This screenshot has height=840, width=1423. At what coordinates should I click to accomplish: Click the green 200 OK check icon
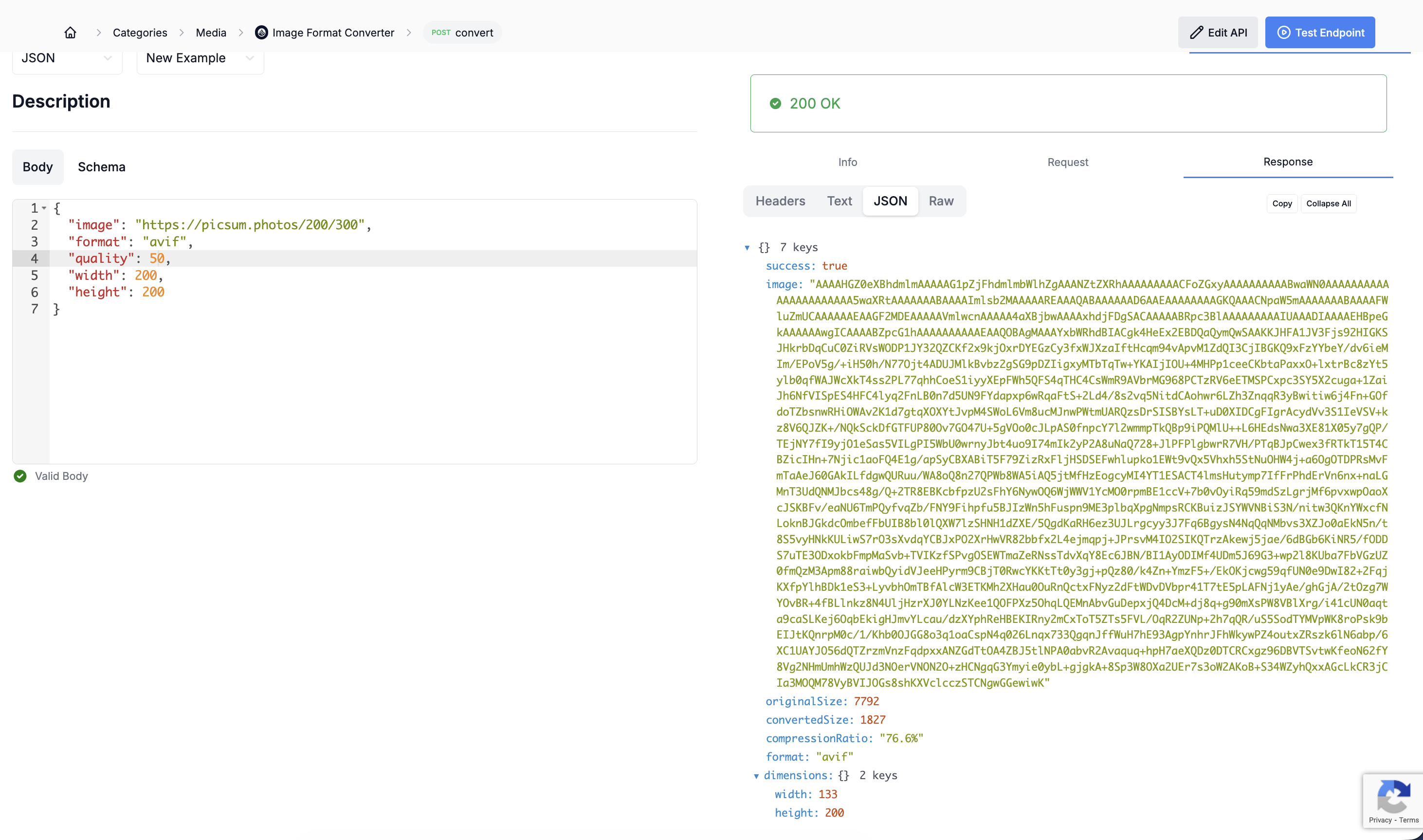(775, 104)
